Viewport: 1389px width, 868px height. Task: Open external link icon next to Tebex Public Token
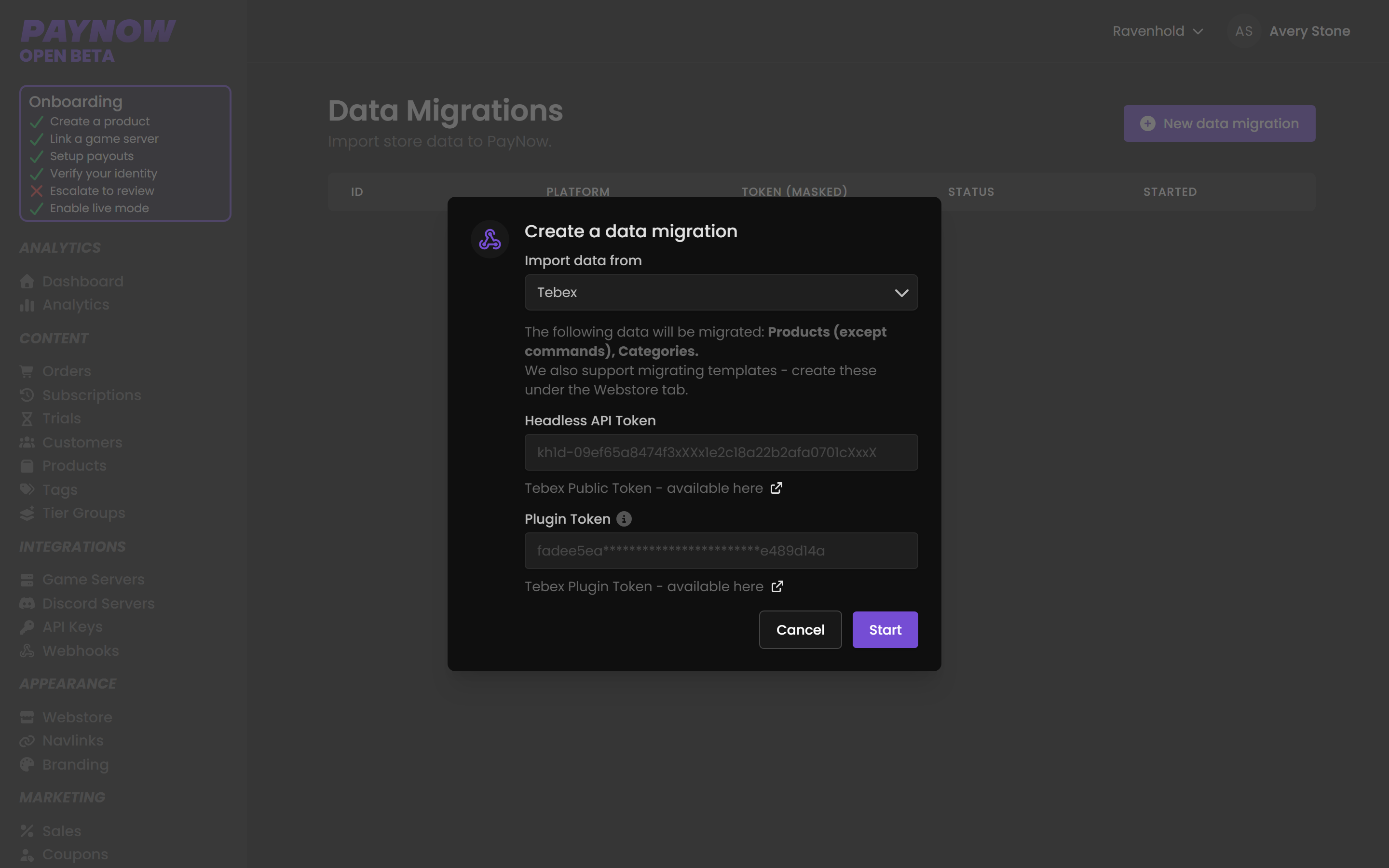pyautogui.click(x=776, y=488)
